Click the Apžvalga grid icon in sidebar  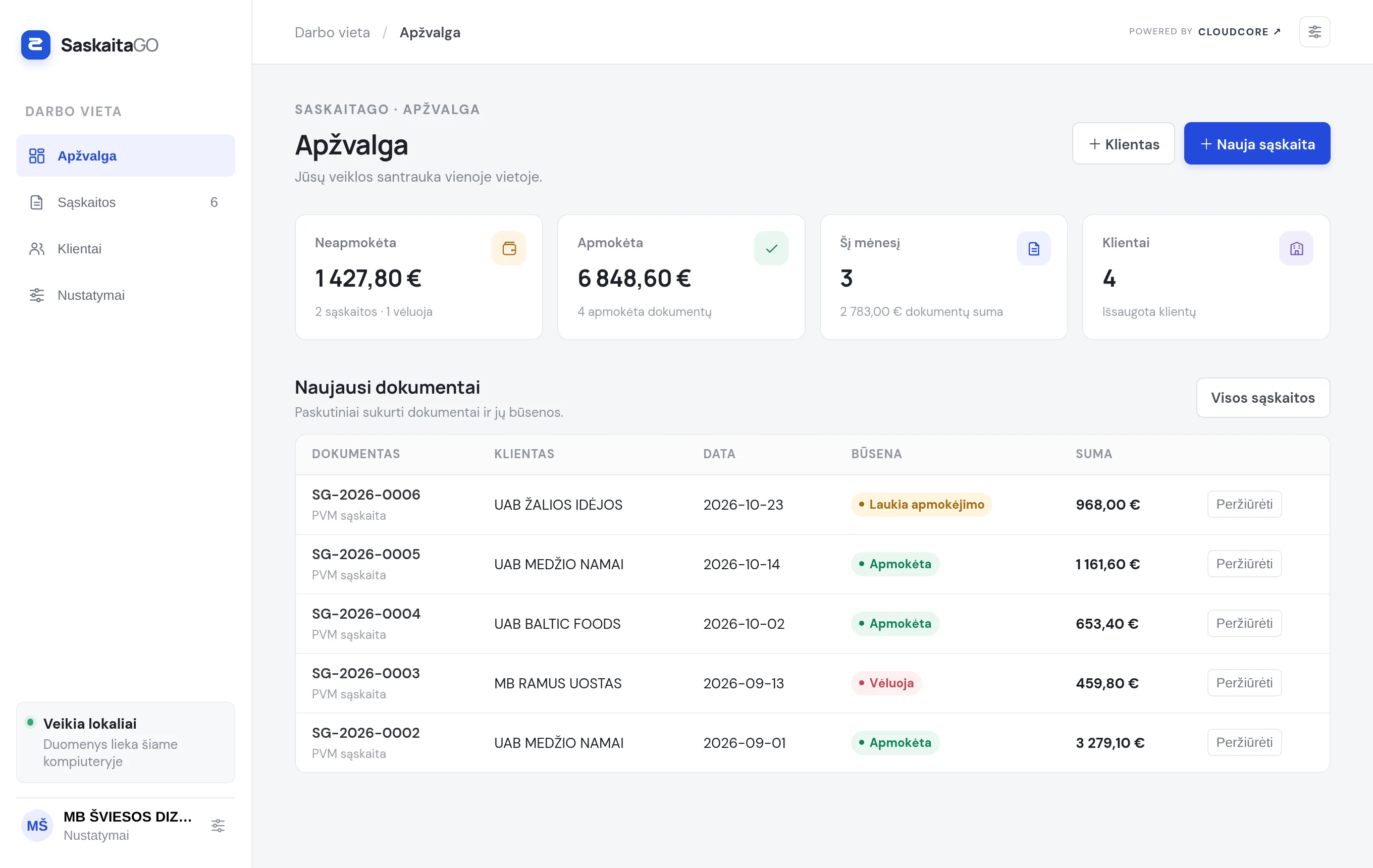click(x=37, y=155)
